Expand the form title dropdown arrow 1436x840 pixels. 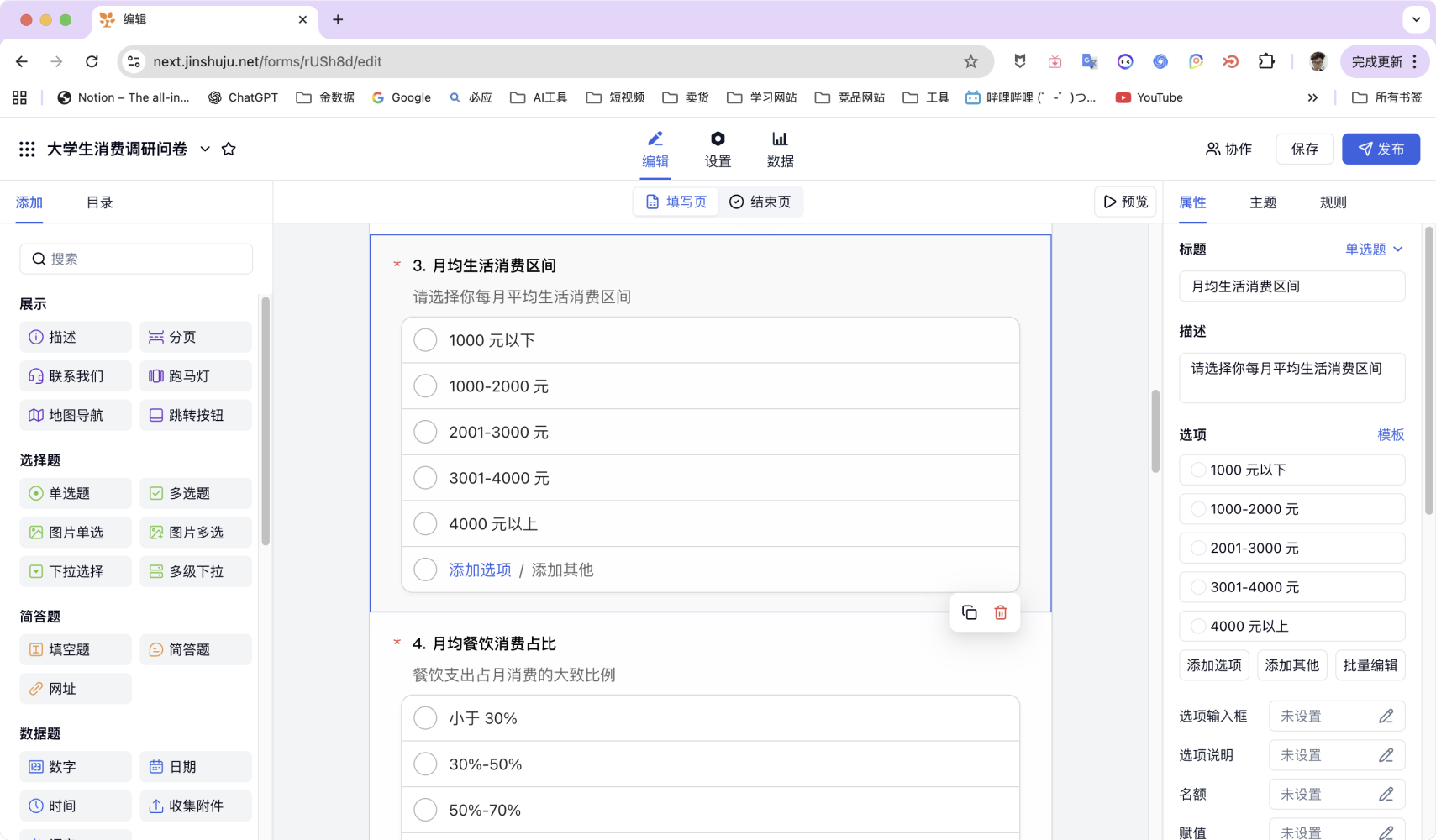[x=205, y=149]
